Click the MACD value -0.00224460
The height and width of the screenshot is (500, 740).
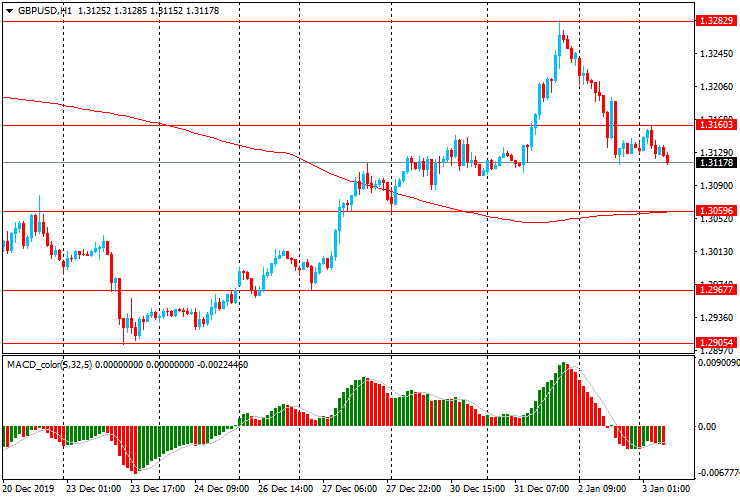(x=223, y=364)
